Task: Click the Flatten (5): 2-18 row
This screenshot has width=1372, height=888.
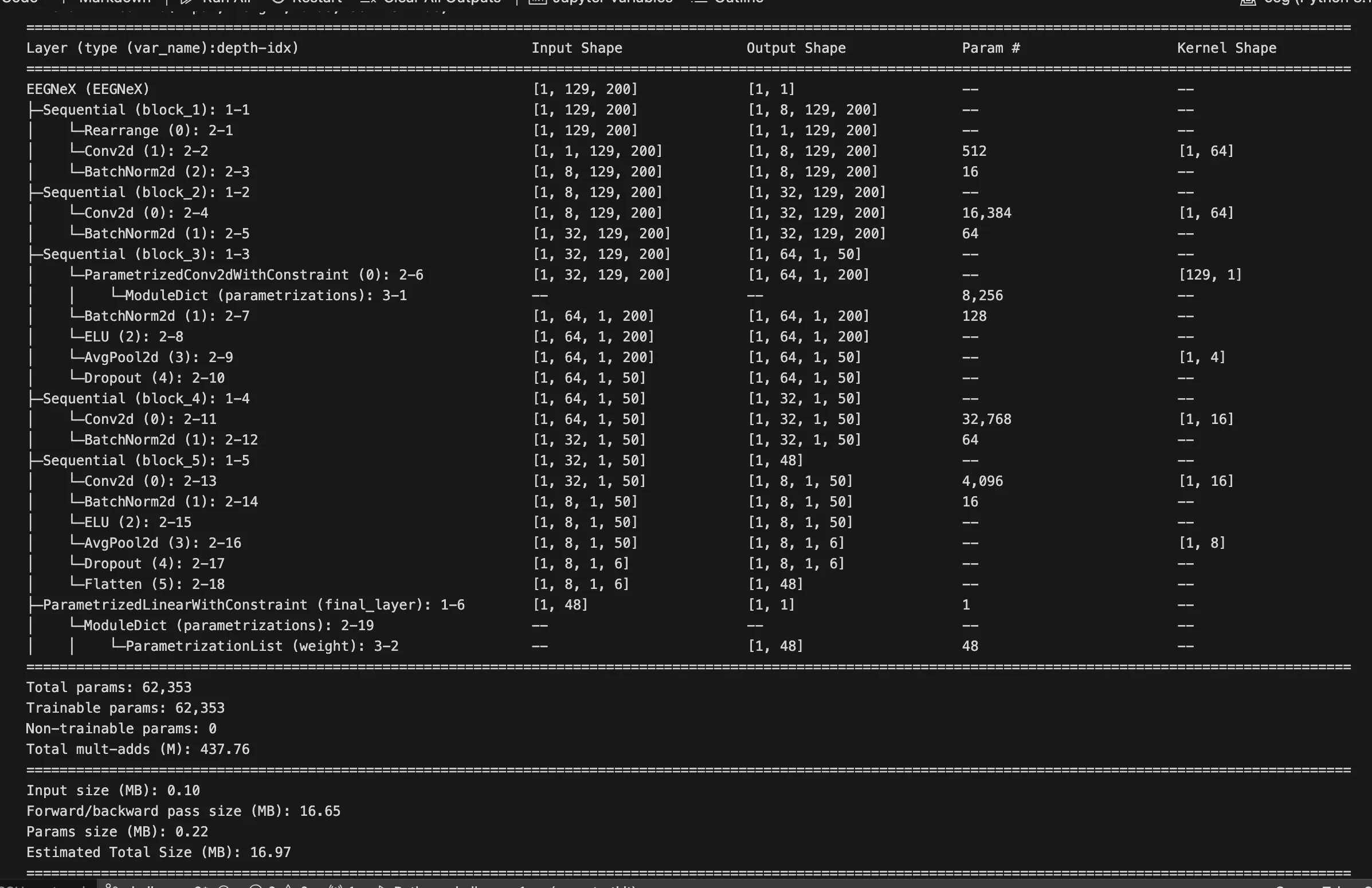Action: [154, 584]
